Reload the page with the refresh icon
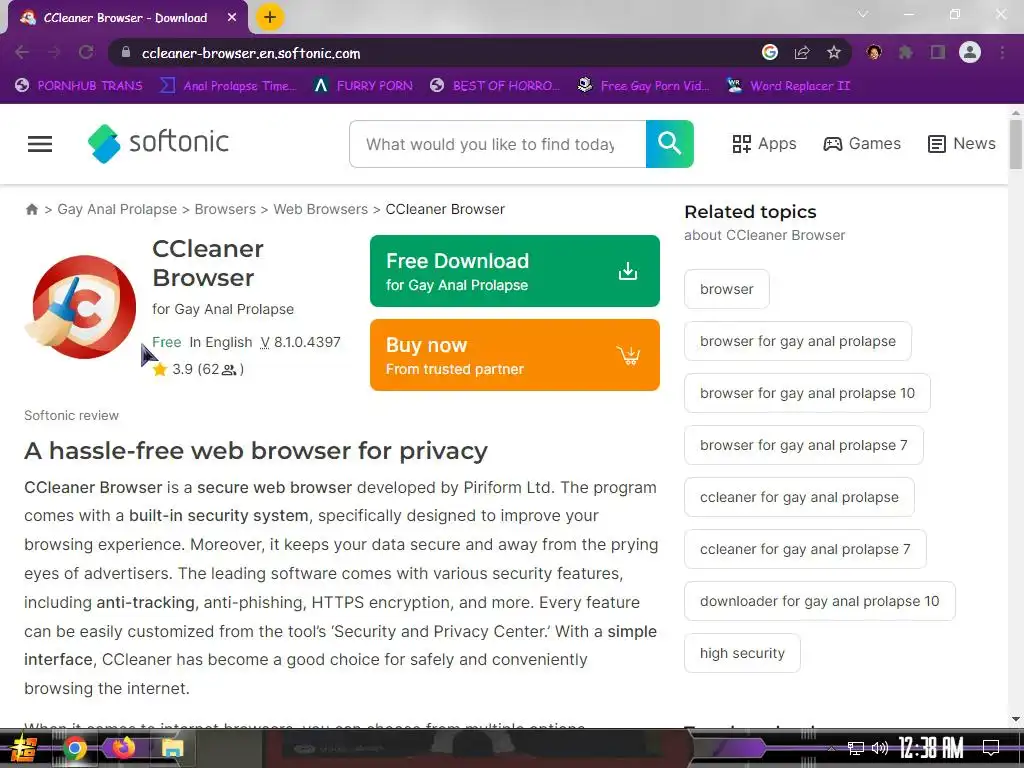Viewport: 1024px width, 768px height. [86, 53]
